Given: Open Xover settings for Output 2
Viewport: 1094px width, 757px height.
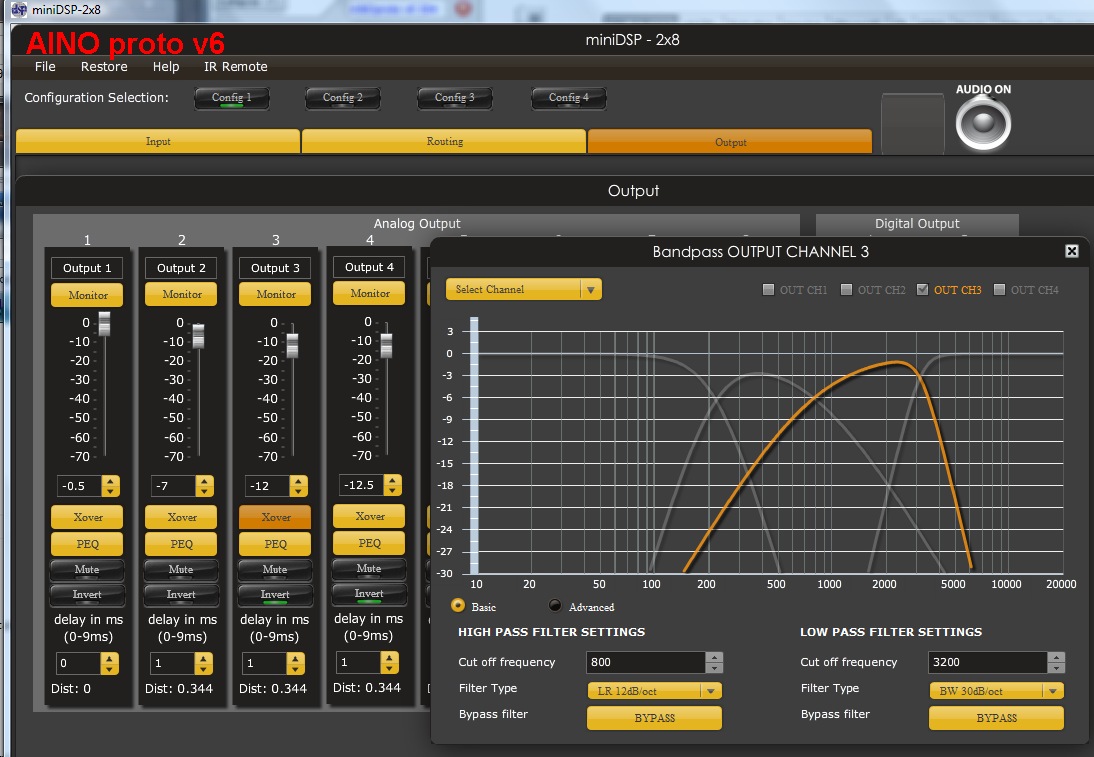Looking at the screenshot, I should click(x=181, y=517).
